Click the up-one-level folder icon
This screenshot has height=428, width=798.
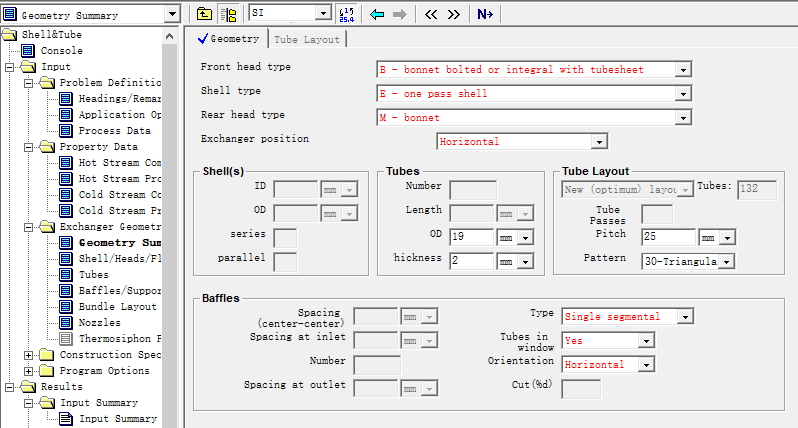[204, 14]
